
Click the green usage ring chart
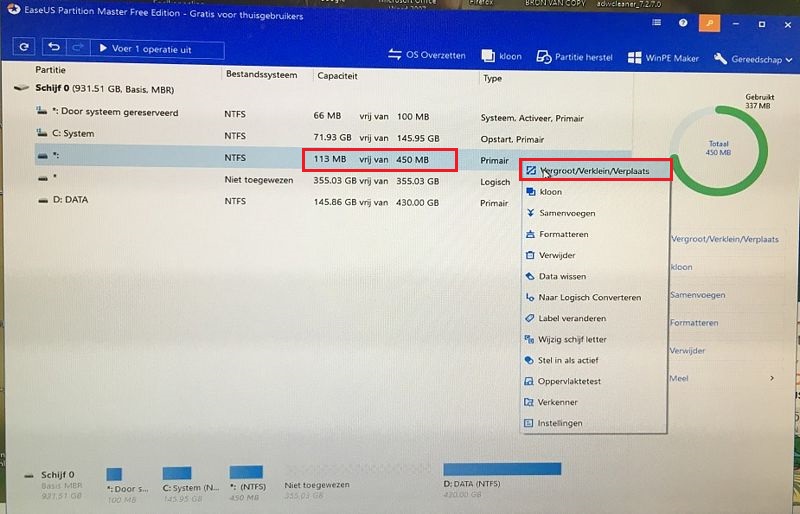coord(719,149)
